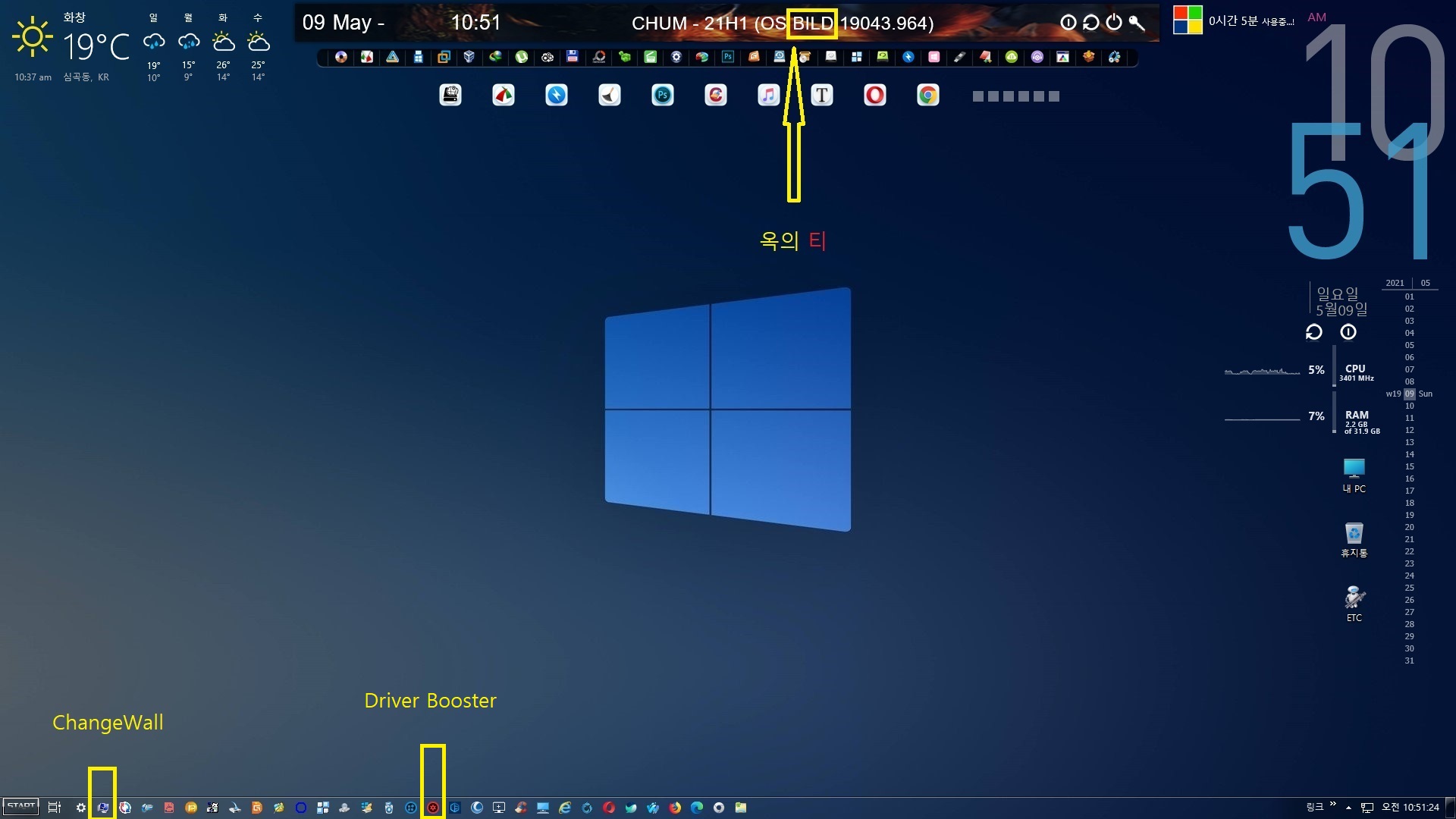Click the floppy disk icon in small launcher

coord(573,57)
